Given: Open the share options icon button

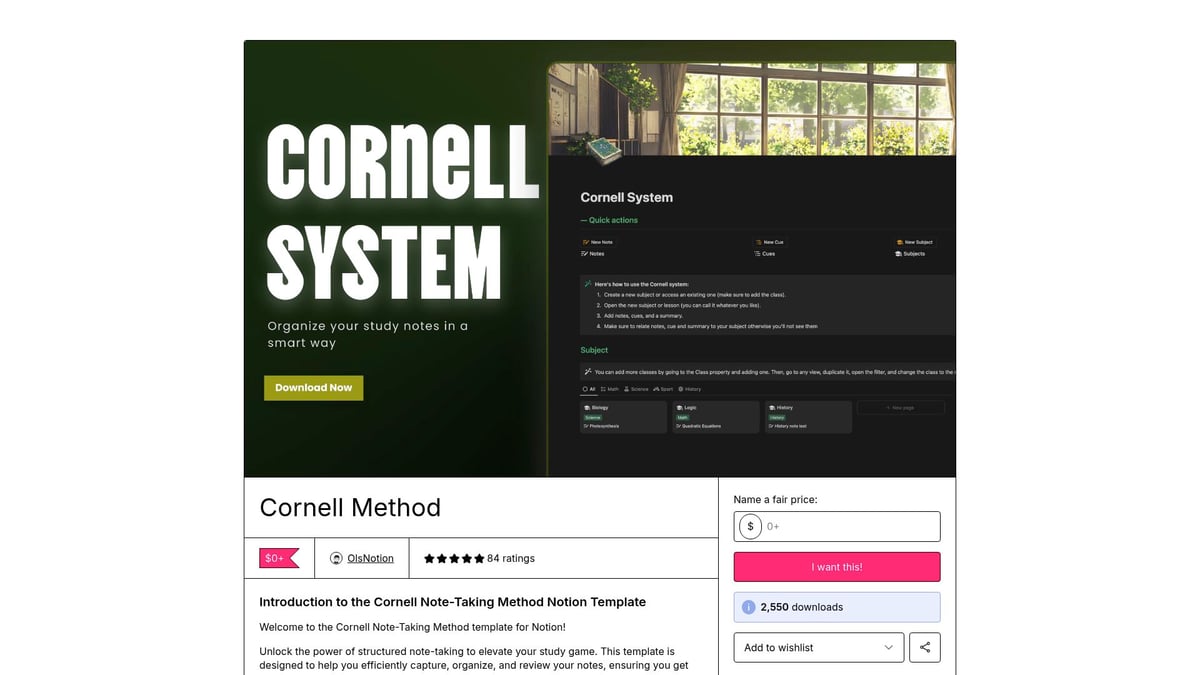Looking at the screenshot, I should 925,647.
